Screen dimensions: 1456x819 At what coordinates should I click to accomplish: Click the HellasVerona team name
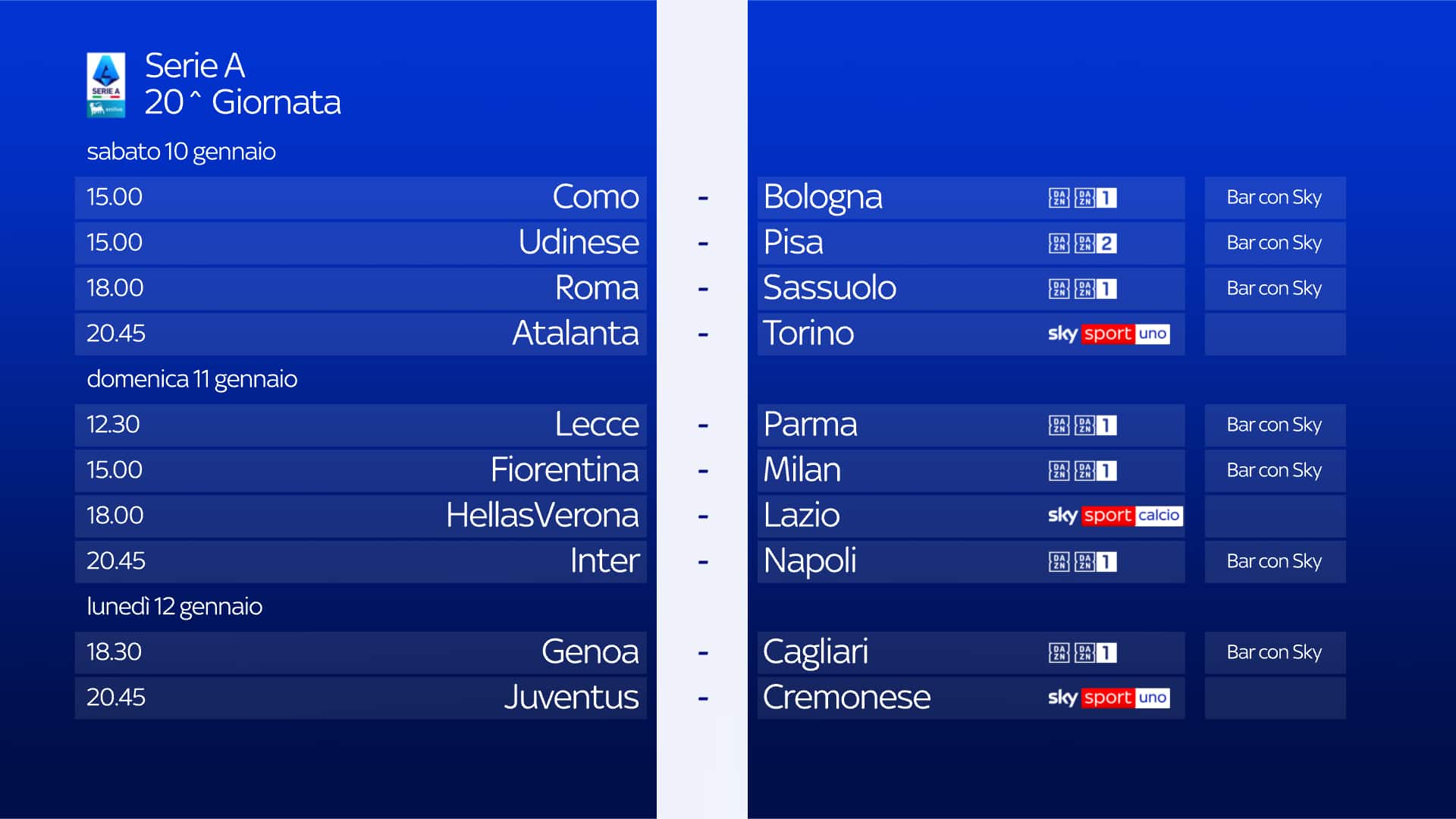[x=542, y=516]
